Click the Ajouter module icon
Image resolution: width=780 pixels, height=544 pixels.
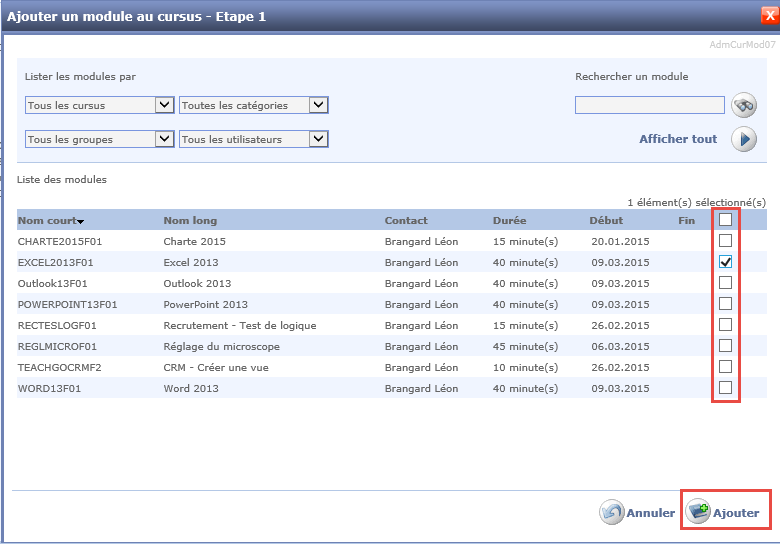click(x=698, y=513)
